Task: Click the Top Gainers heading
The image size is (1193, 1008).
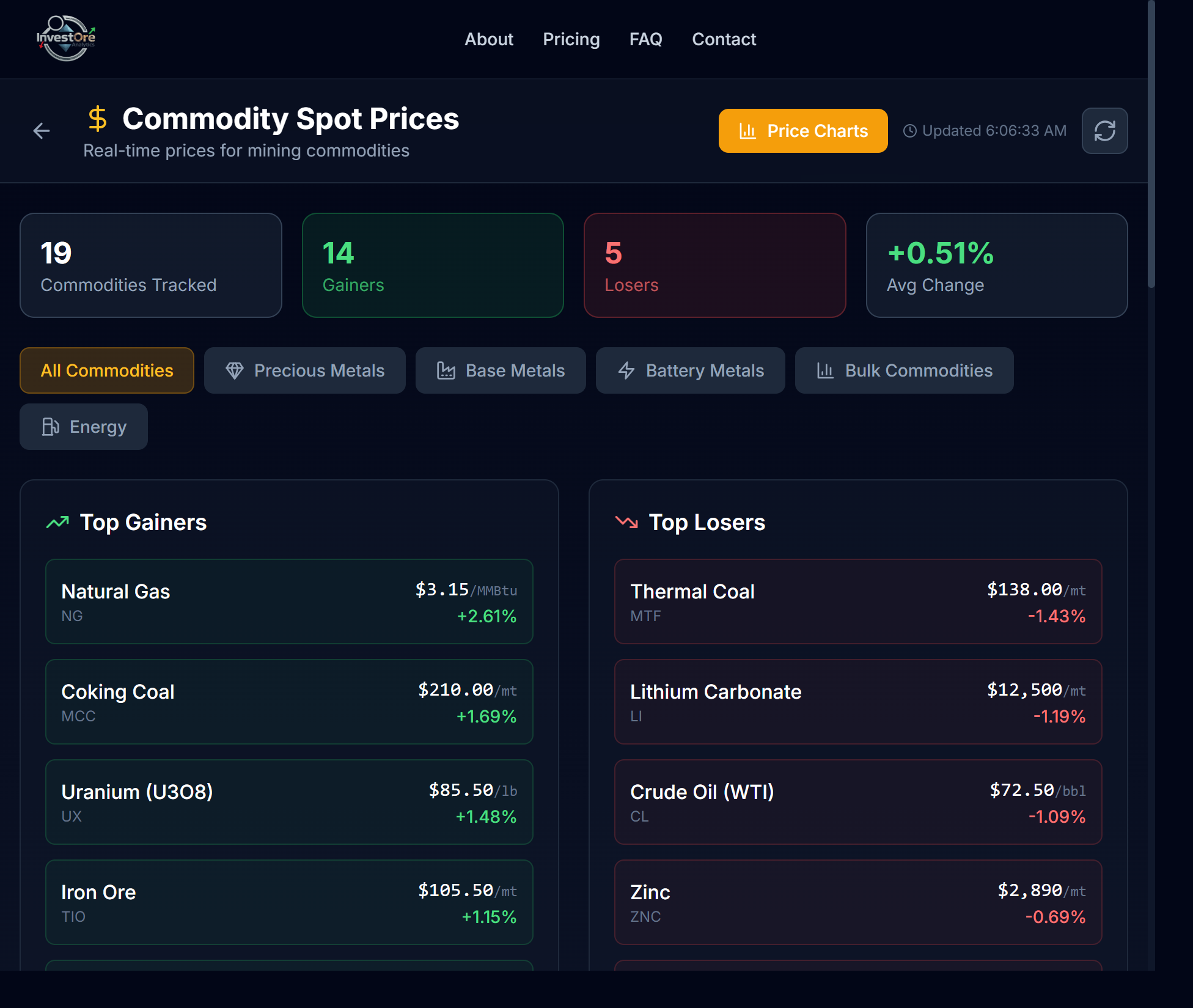Action: pyautogui.click(x=144, y=523)
